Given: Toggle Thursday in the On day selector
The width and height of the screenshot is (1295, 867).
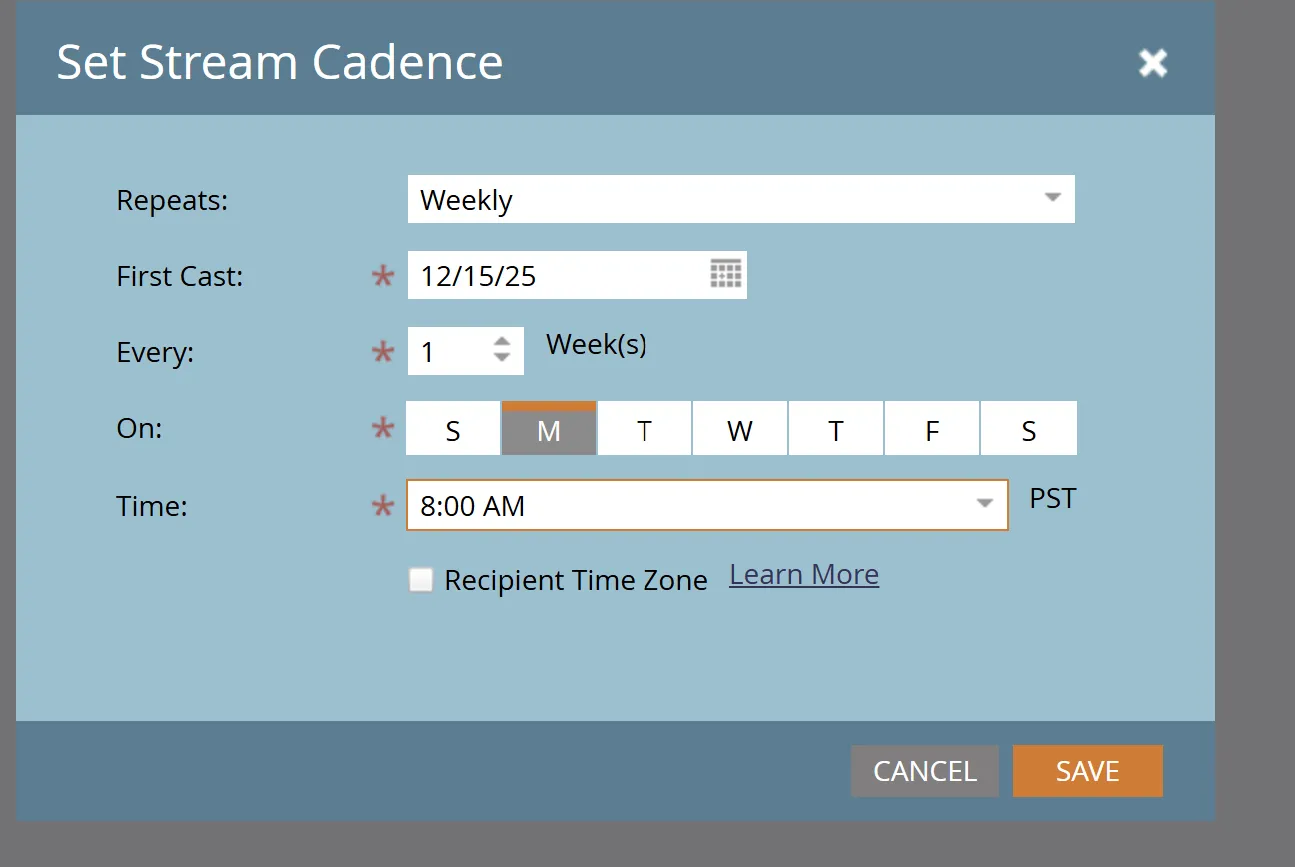Looking at the screenshot, I should pos(836,429).
